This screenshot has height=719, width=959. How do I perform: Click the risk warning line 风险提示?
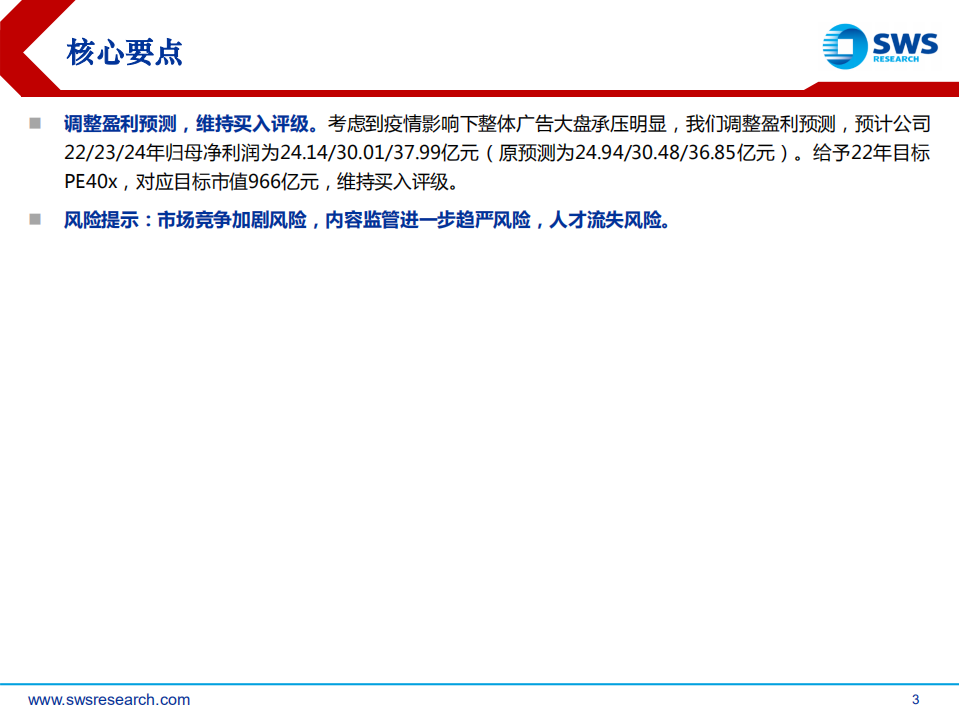[300, 221]
